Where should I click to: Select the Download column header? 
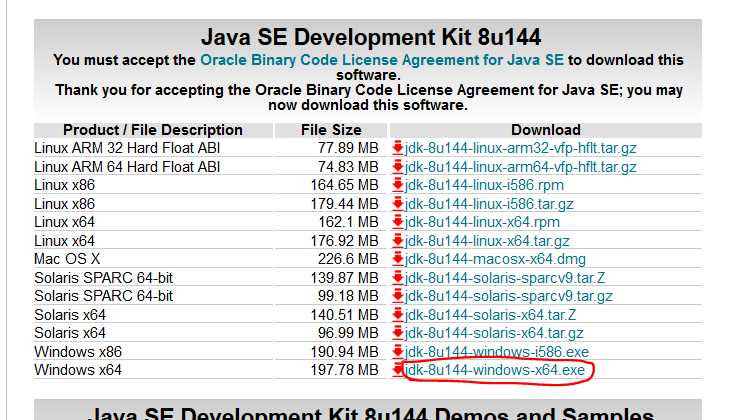(546, 130)
